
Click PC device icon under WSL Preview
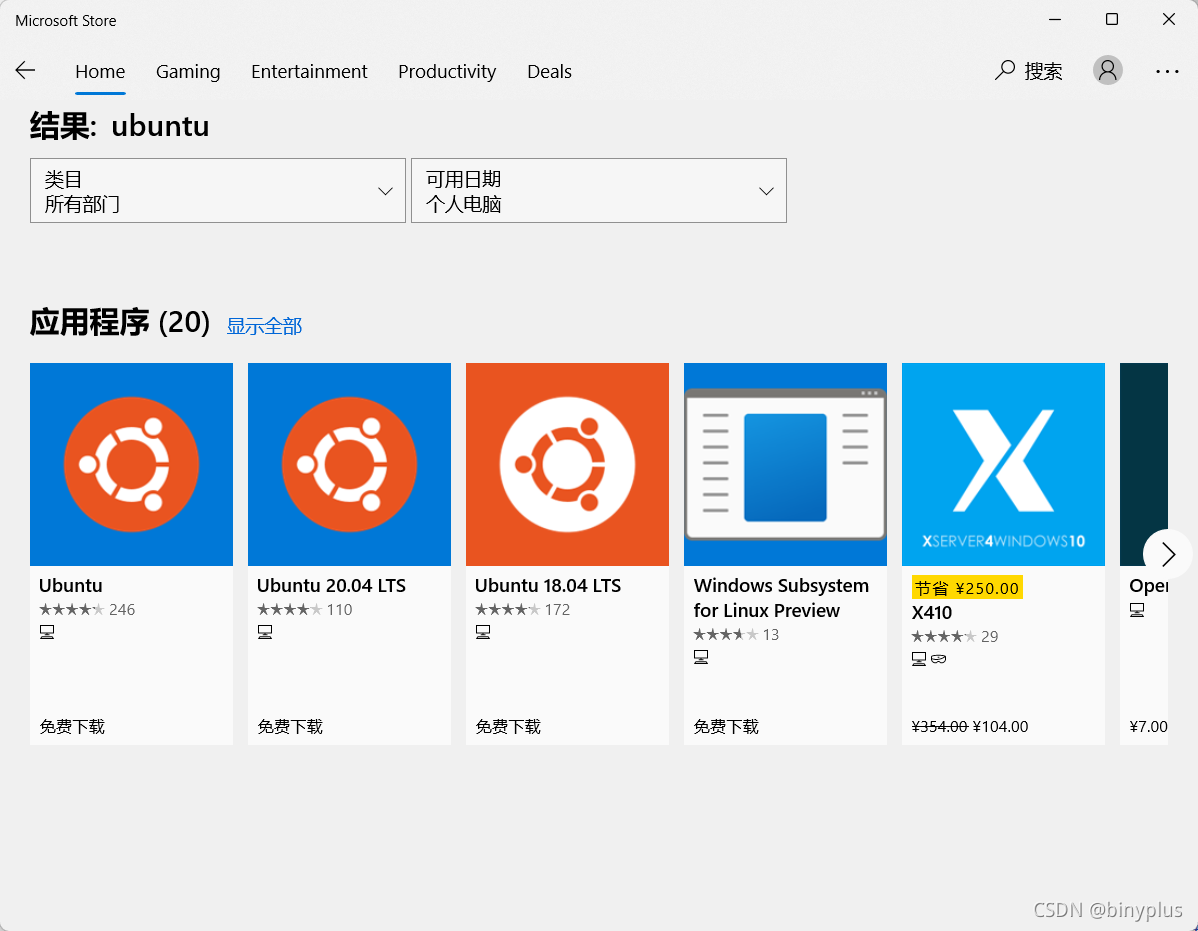(x=701, y=657)
